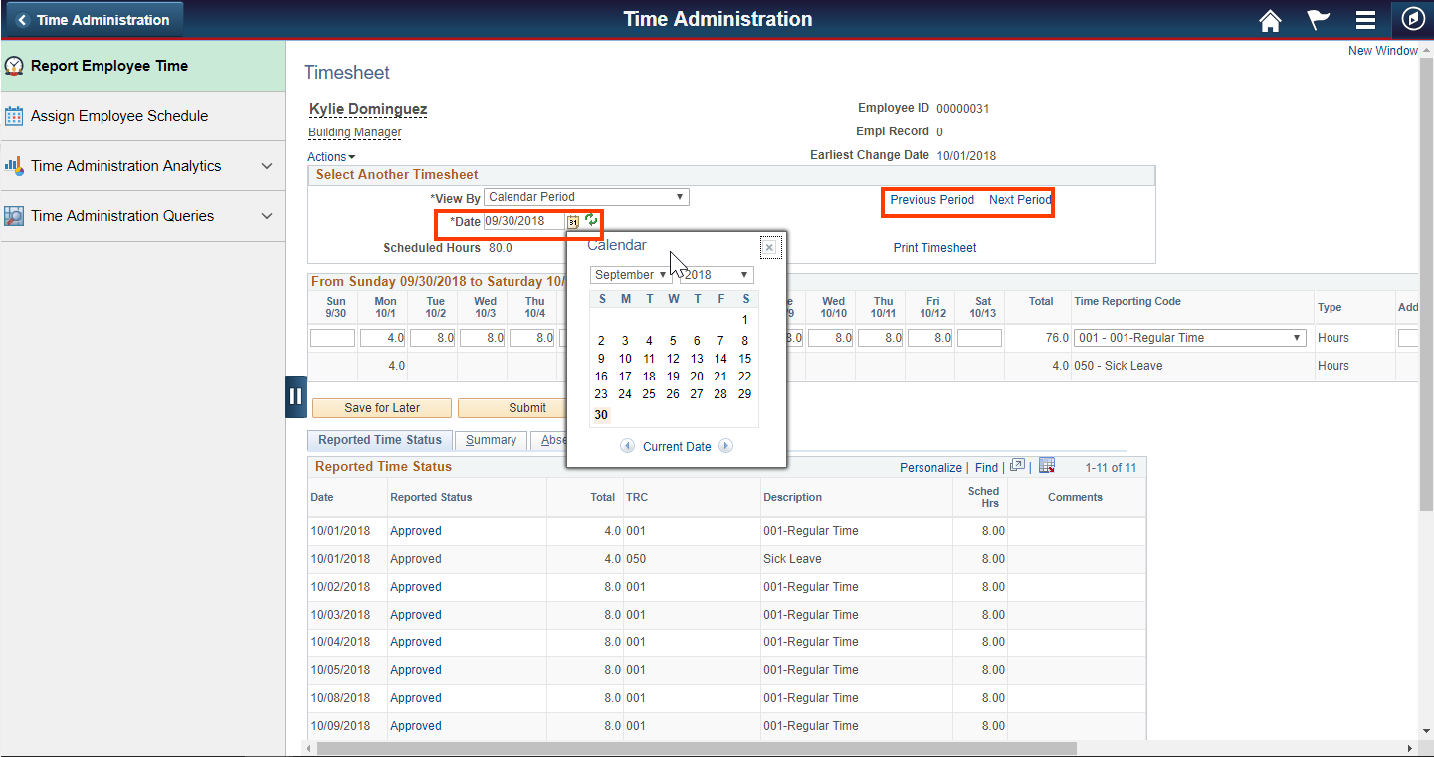
Task: Open the Next Period link
Action: coord(1019,199)
